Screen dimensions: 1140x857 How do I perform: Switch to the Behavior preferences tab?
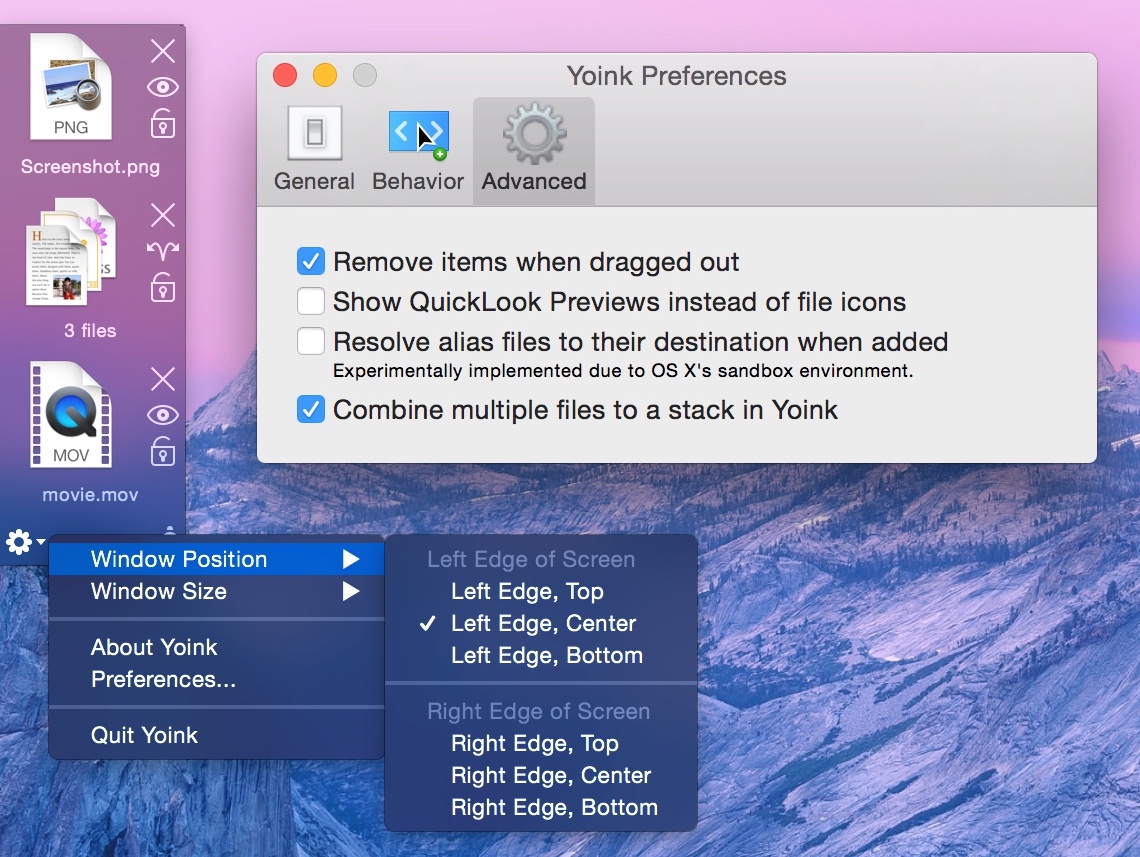pyautogui.click(x=418, y=150)
